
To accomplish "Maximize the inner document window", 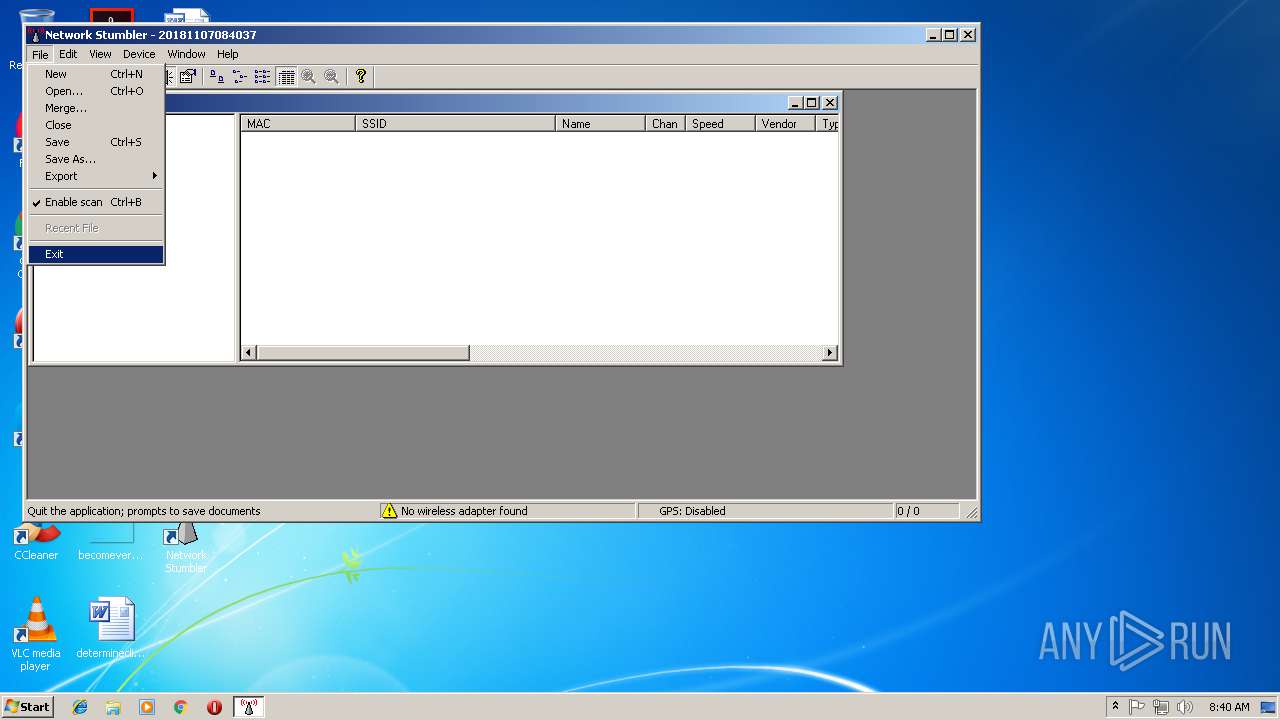I will click(812, 102).
